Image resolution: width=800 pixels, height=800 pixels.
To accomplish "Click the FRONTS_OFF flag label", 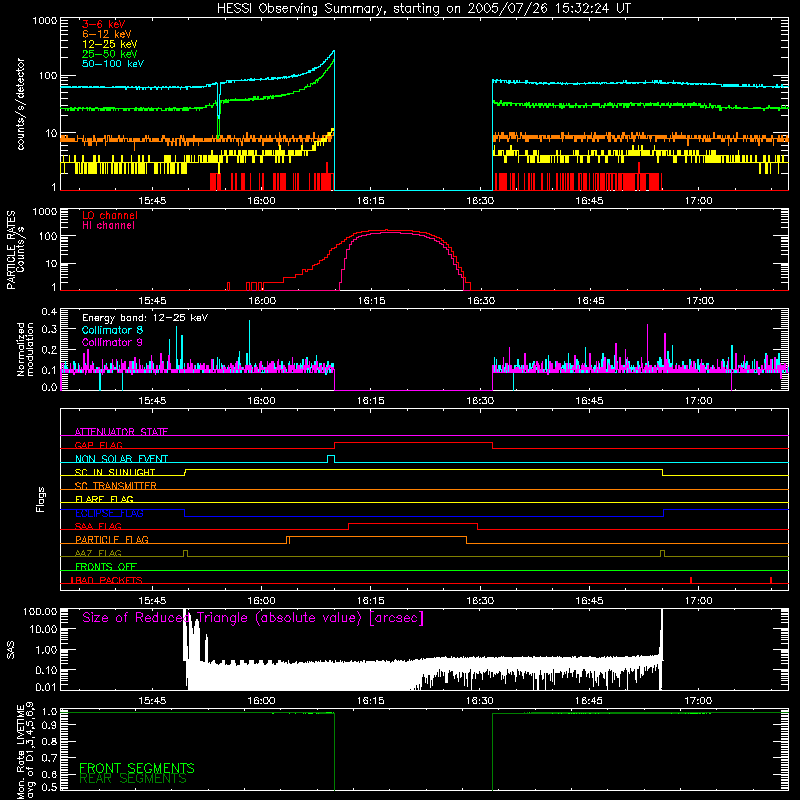I will 106,566.
